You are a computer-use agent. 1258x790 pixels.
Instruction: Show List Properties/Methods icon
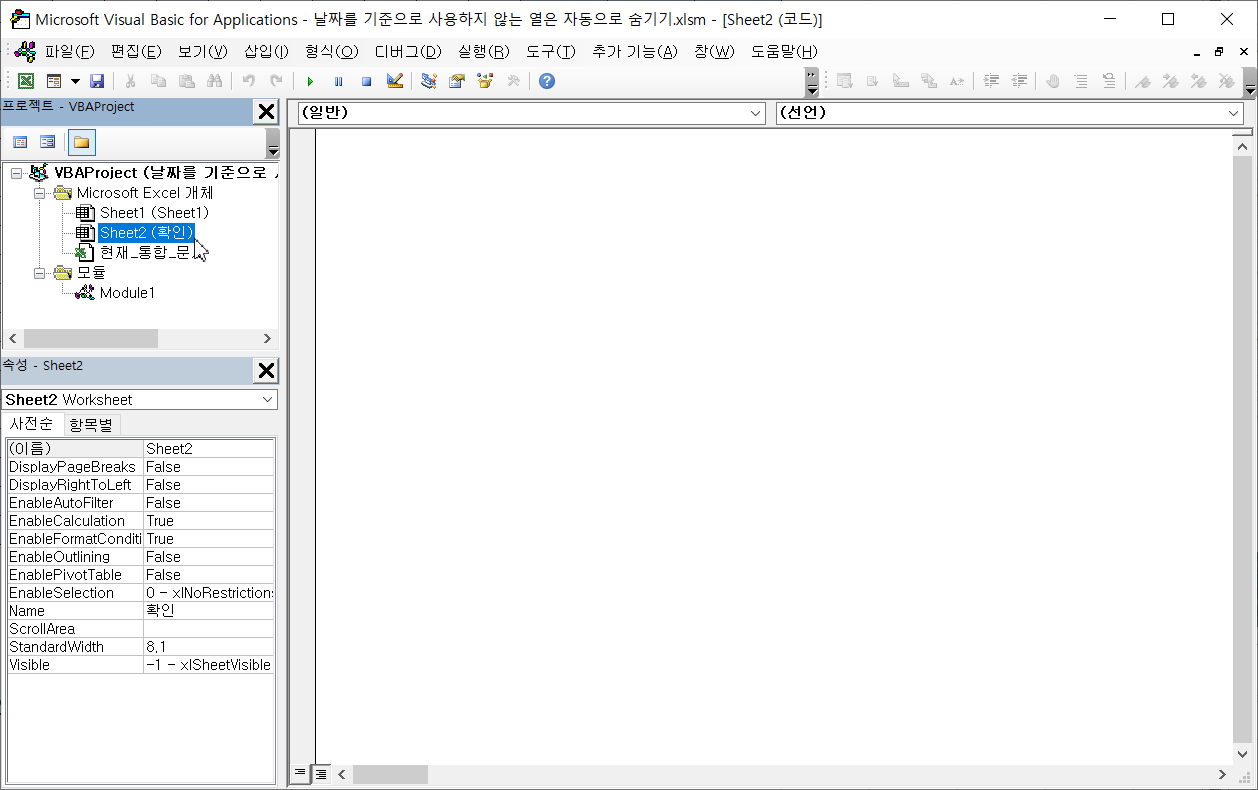tap(844, 81)
